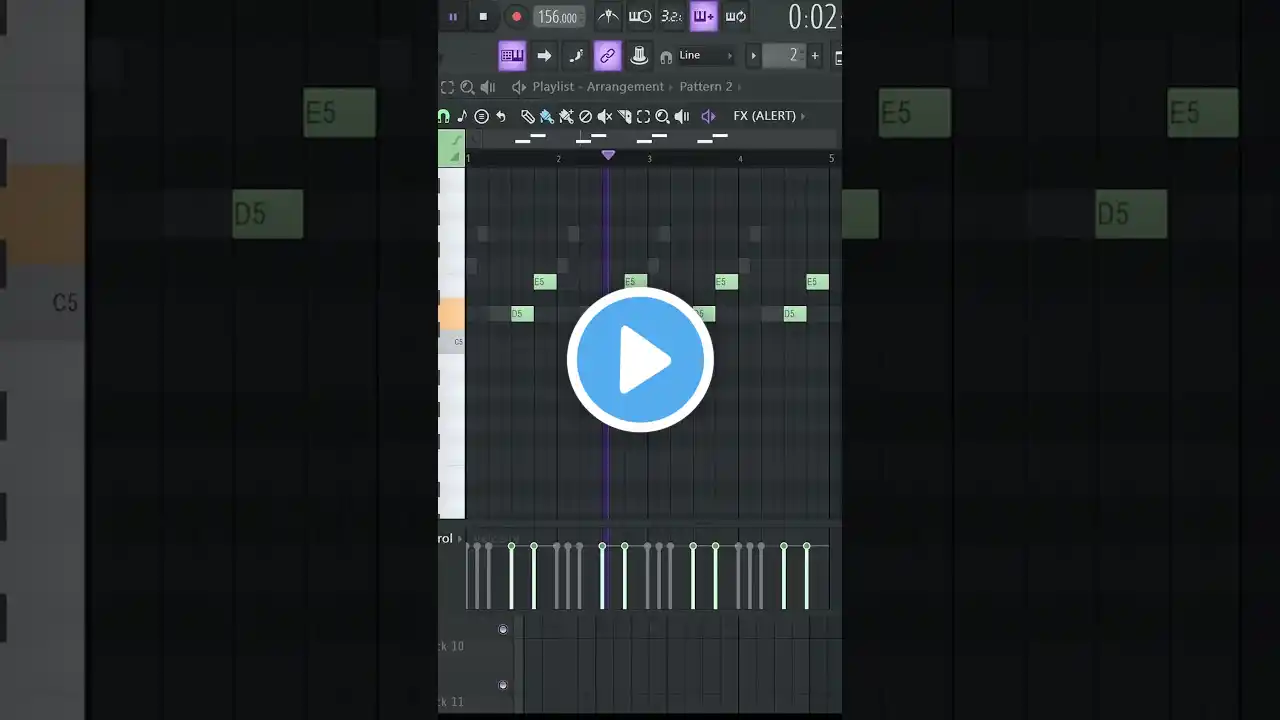The height and width of the screenshot is (720, 1280).
Task: Expand the Control arrow above velocity lane
Action: 459,538
